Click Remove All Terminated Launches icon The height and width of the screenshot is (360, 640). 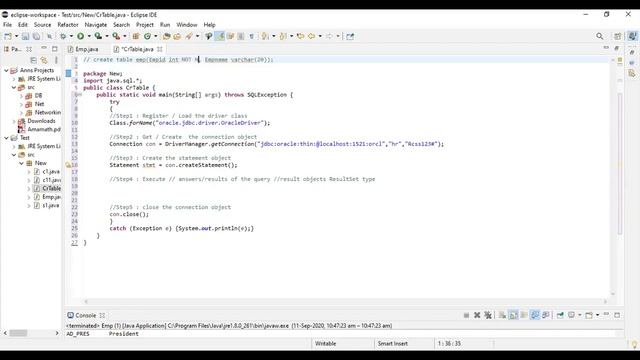click(488, 315)
